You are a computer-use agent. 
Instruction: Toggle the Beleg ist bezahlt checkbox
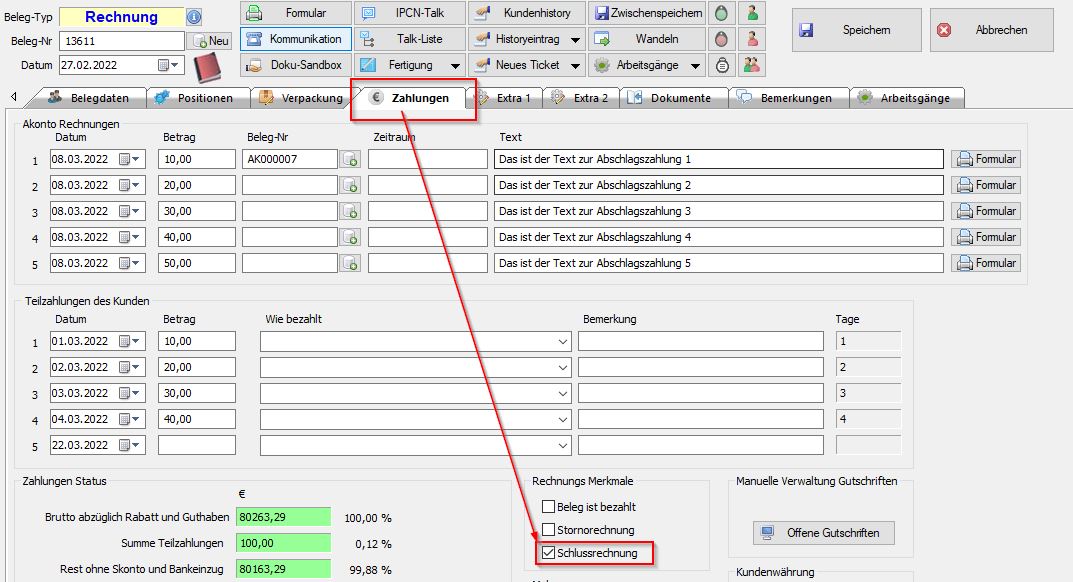click(x=548, y=507)
